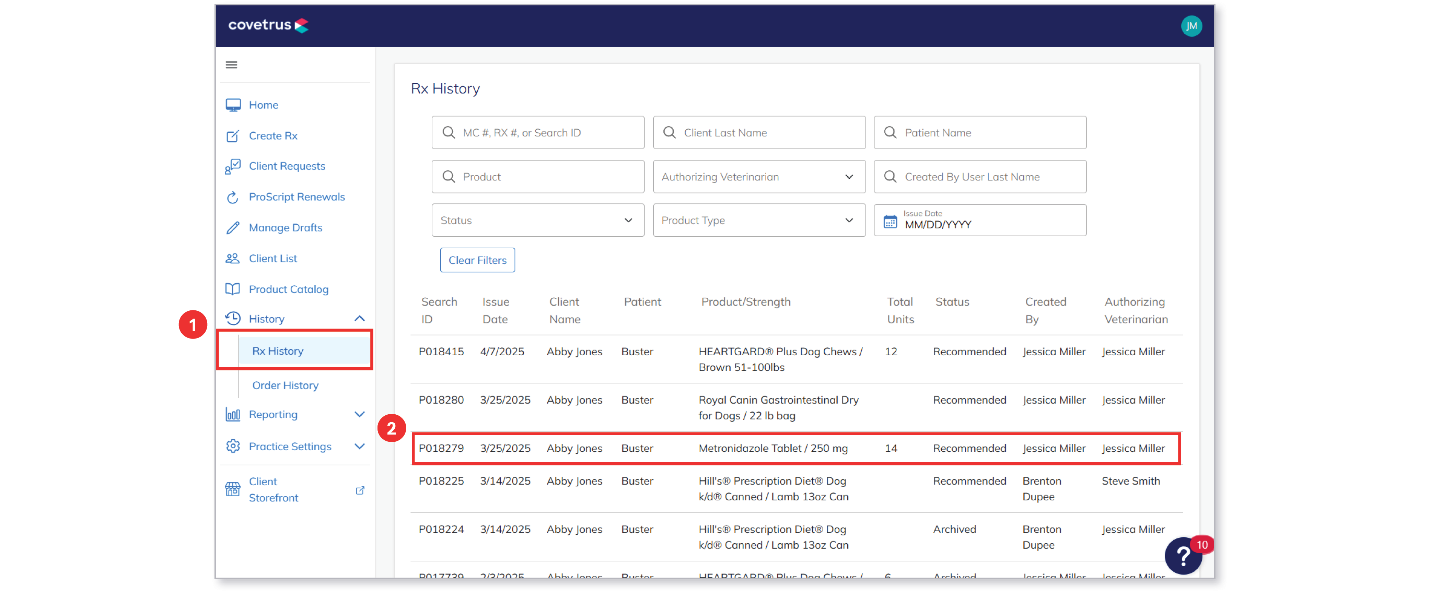Select ProScript Renewals in sidebar
This screenshot has height=593, width=1430.
pos(297,197)
